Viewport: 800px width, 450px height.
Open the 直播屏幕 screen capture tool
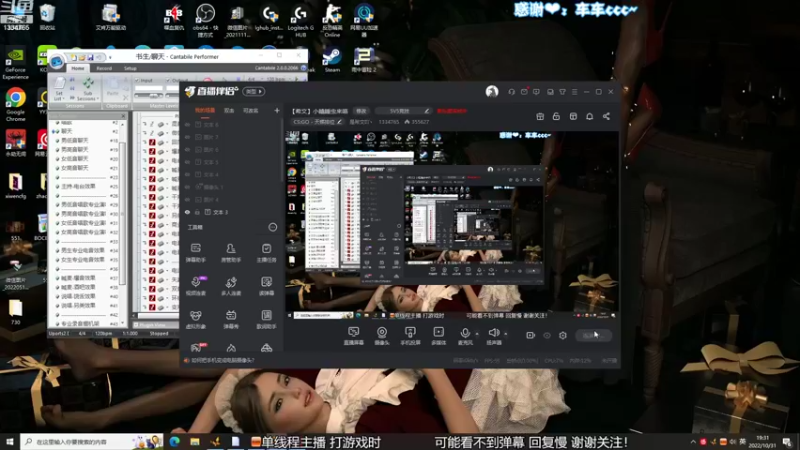click(x=353, y=333)
